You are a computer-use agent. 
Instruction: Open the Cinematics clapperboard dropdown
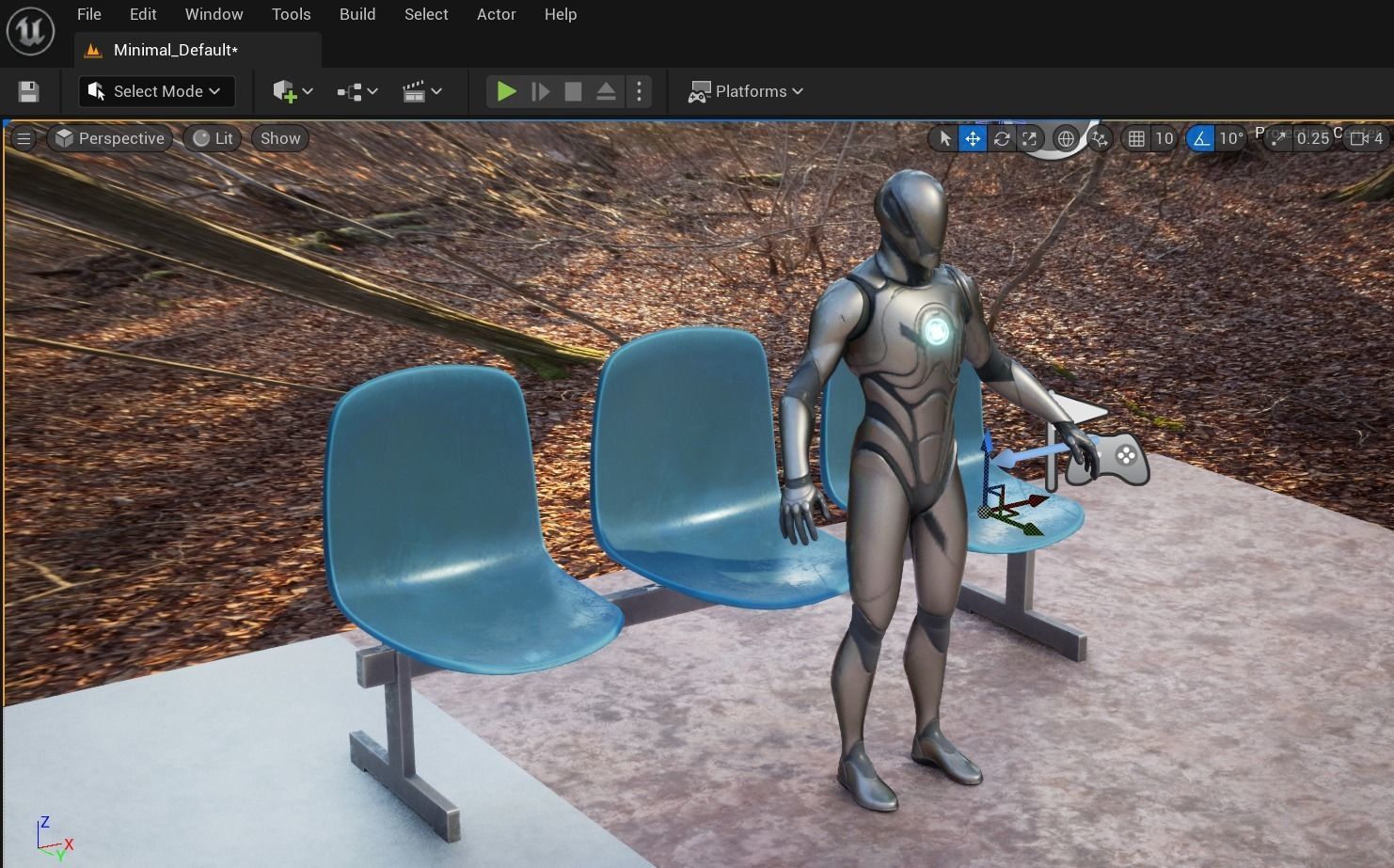pos(421,91)
